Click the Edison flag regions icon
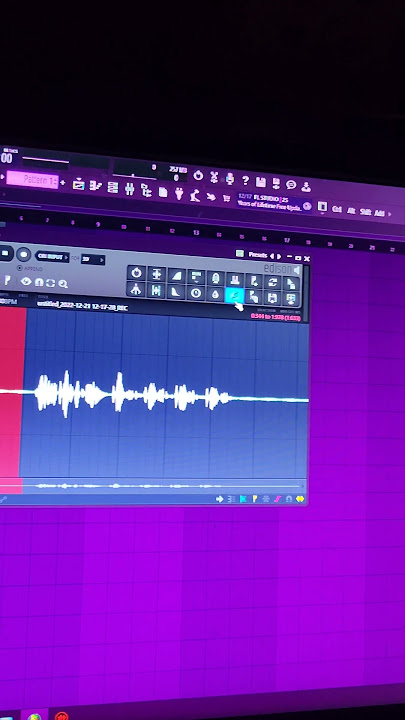Viewport: 405px width, 720px height. click(x=7, y=280)
